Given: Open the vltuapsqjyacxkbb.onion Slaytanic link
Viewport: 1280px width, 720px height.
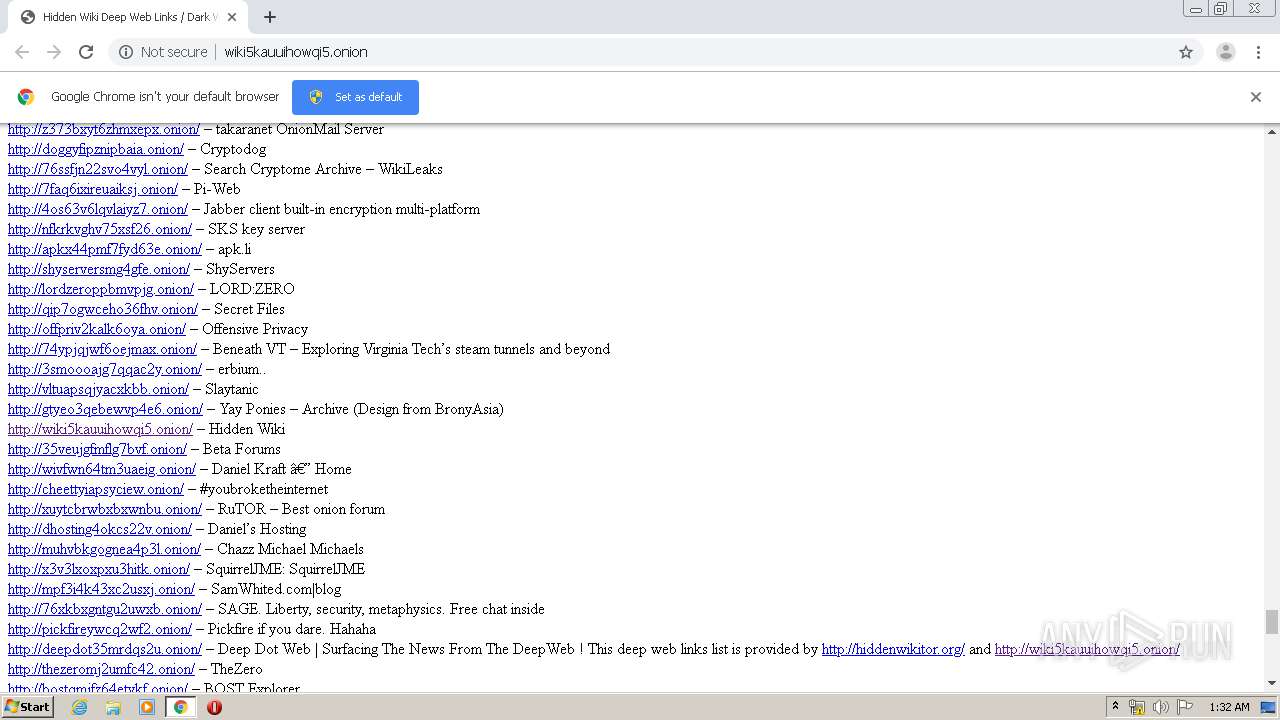Looking at the screenshot, I should (98, 389).
